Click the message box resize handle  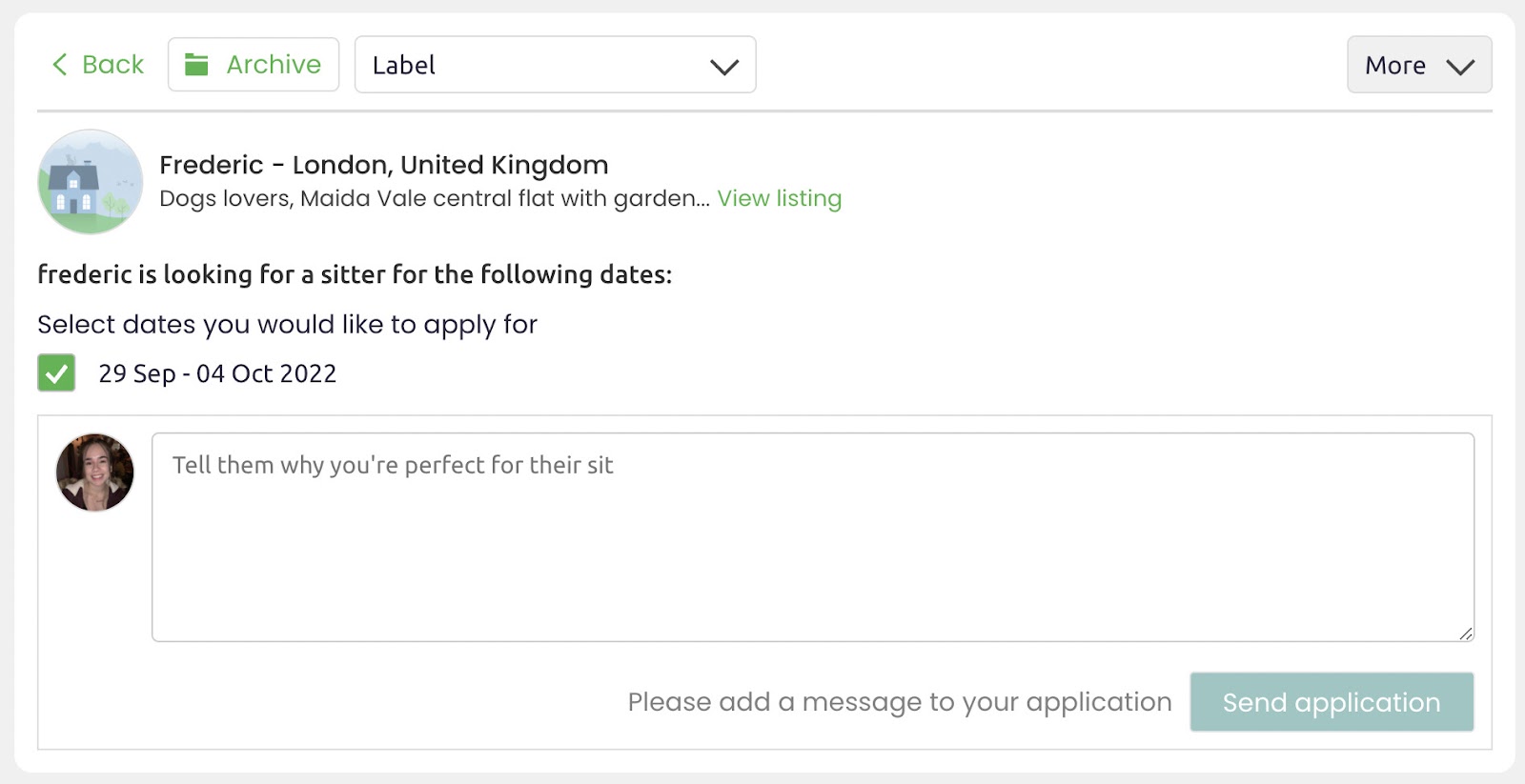[x=1466, y=633]
